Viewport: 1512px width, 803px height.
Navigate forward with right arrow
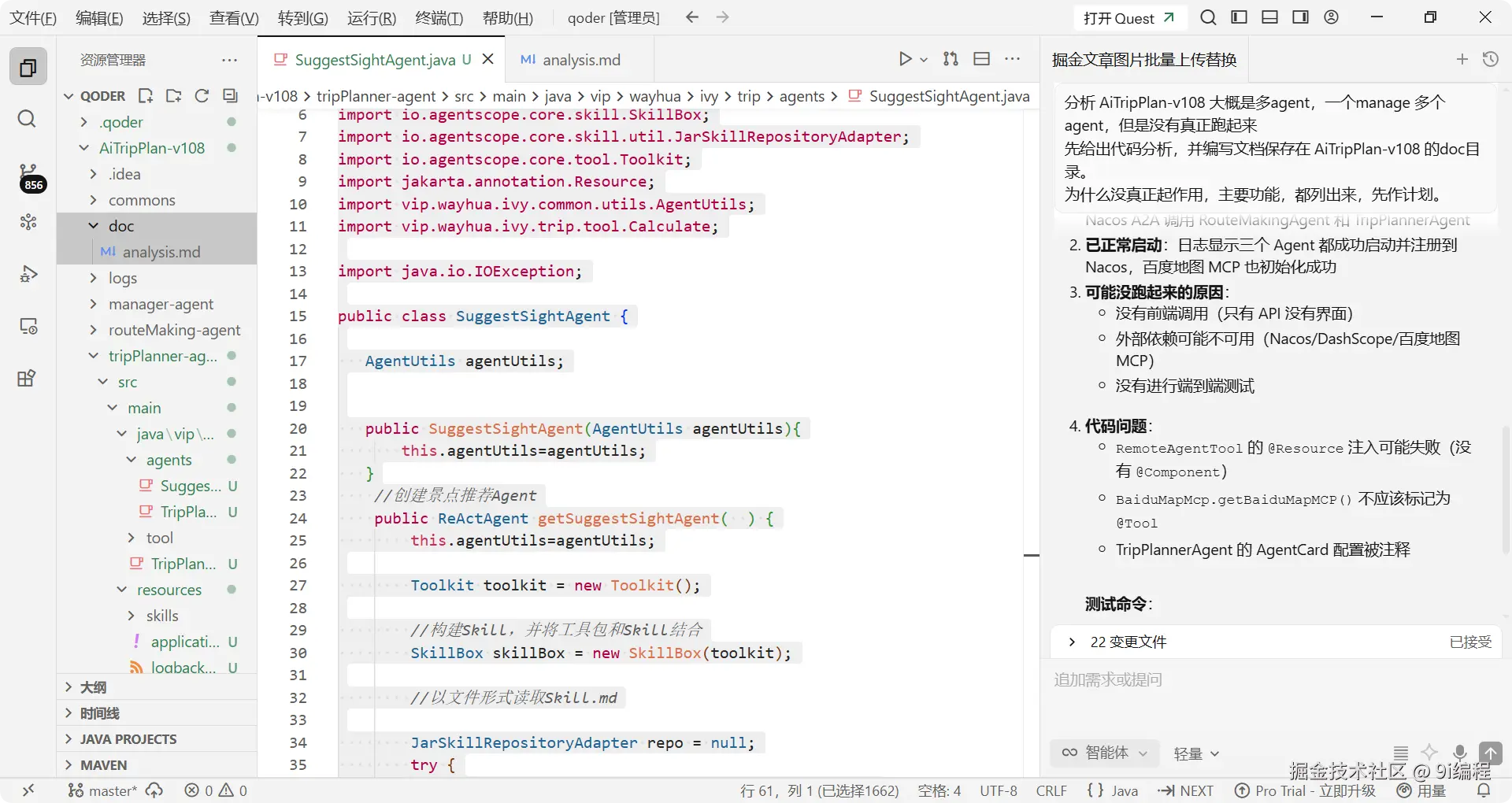[722, 17]
